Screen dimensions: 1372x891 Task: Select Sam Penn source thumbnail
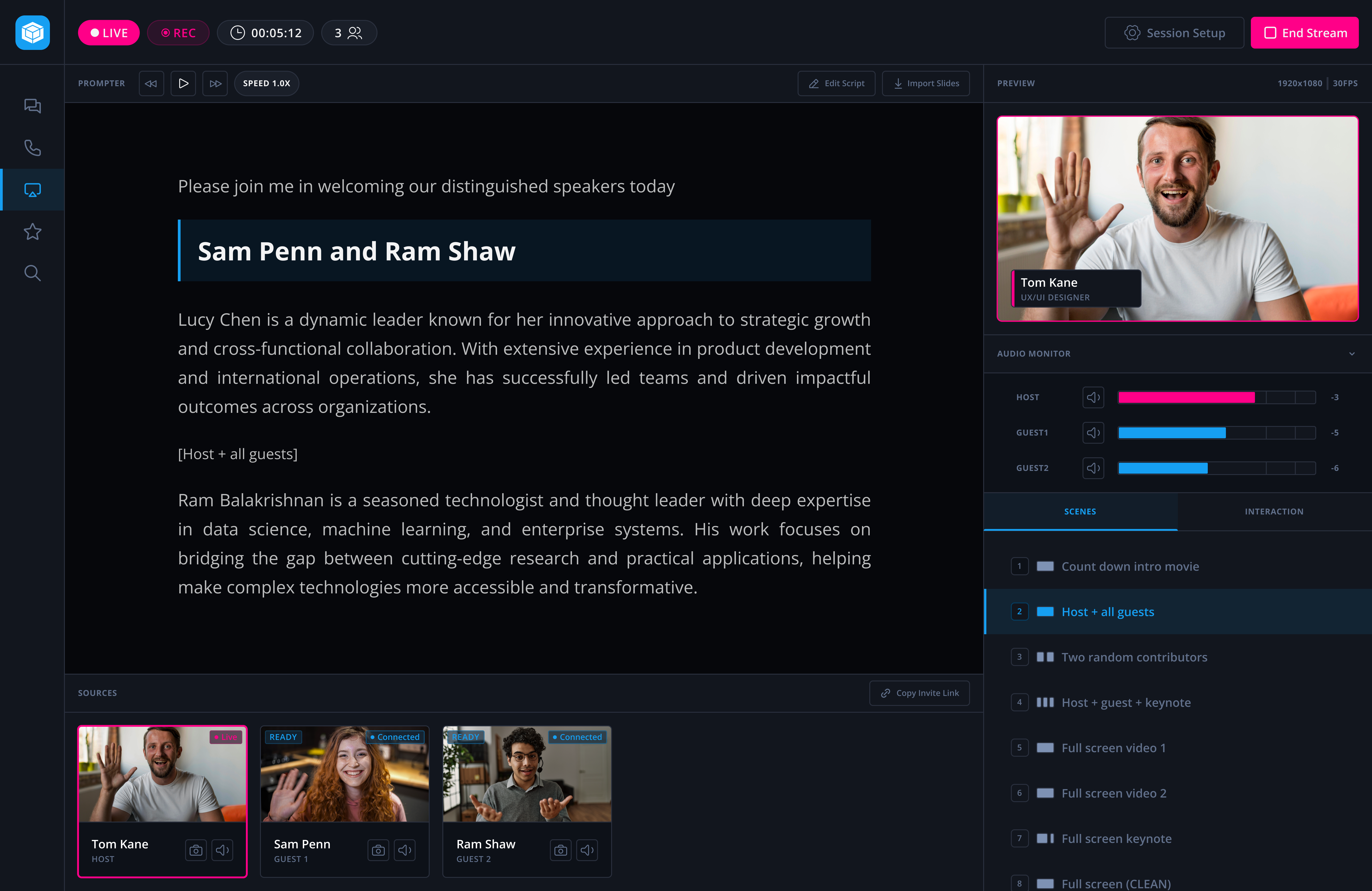pos(345,774)
